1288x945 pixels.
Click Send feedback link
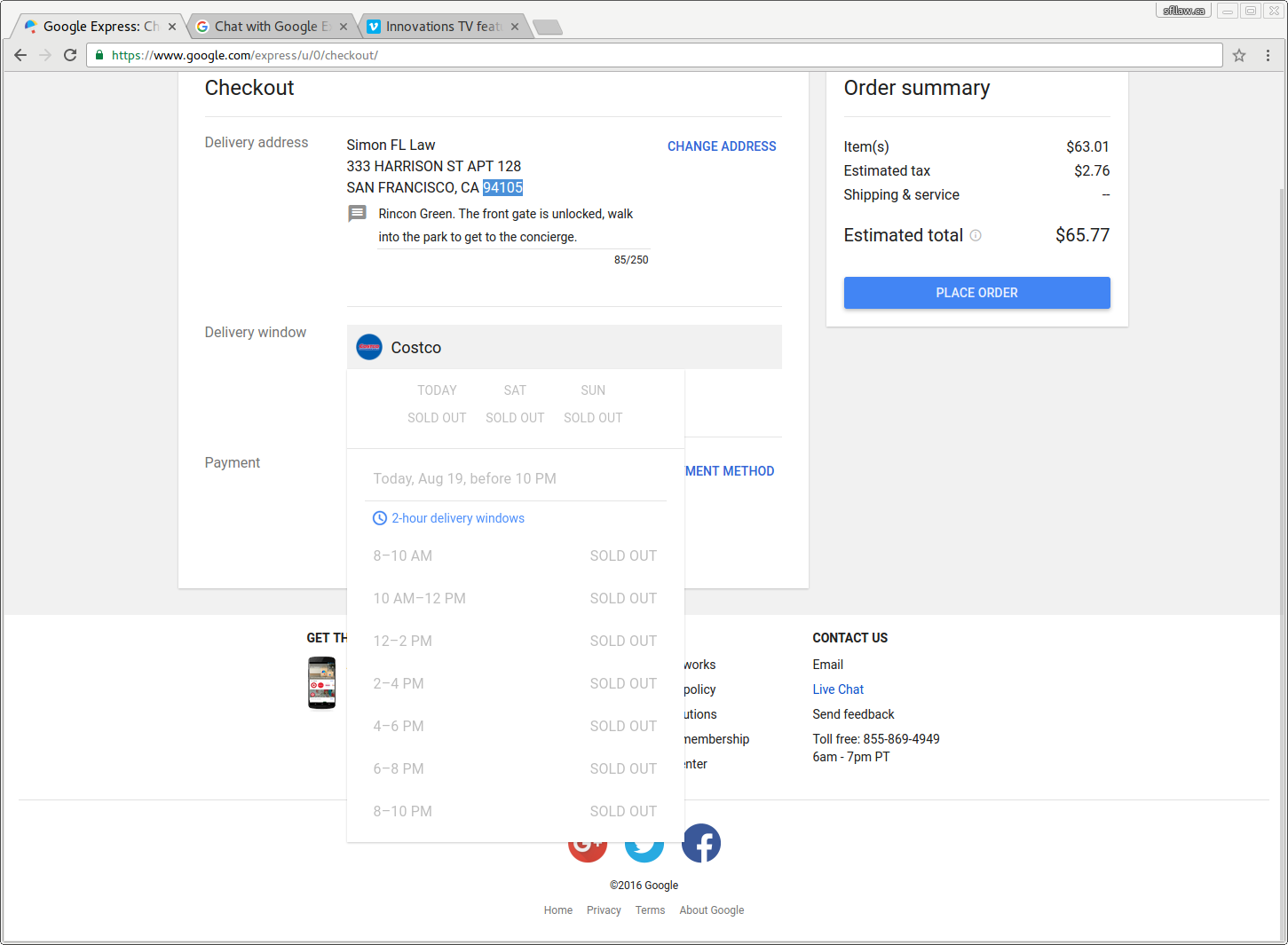853,714
